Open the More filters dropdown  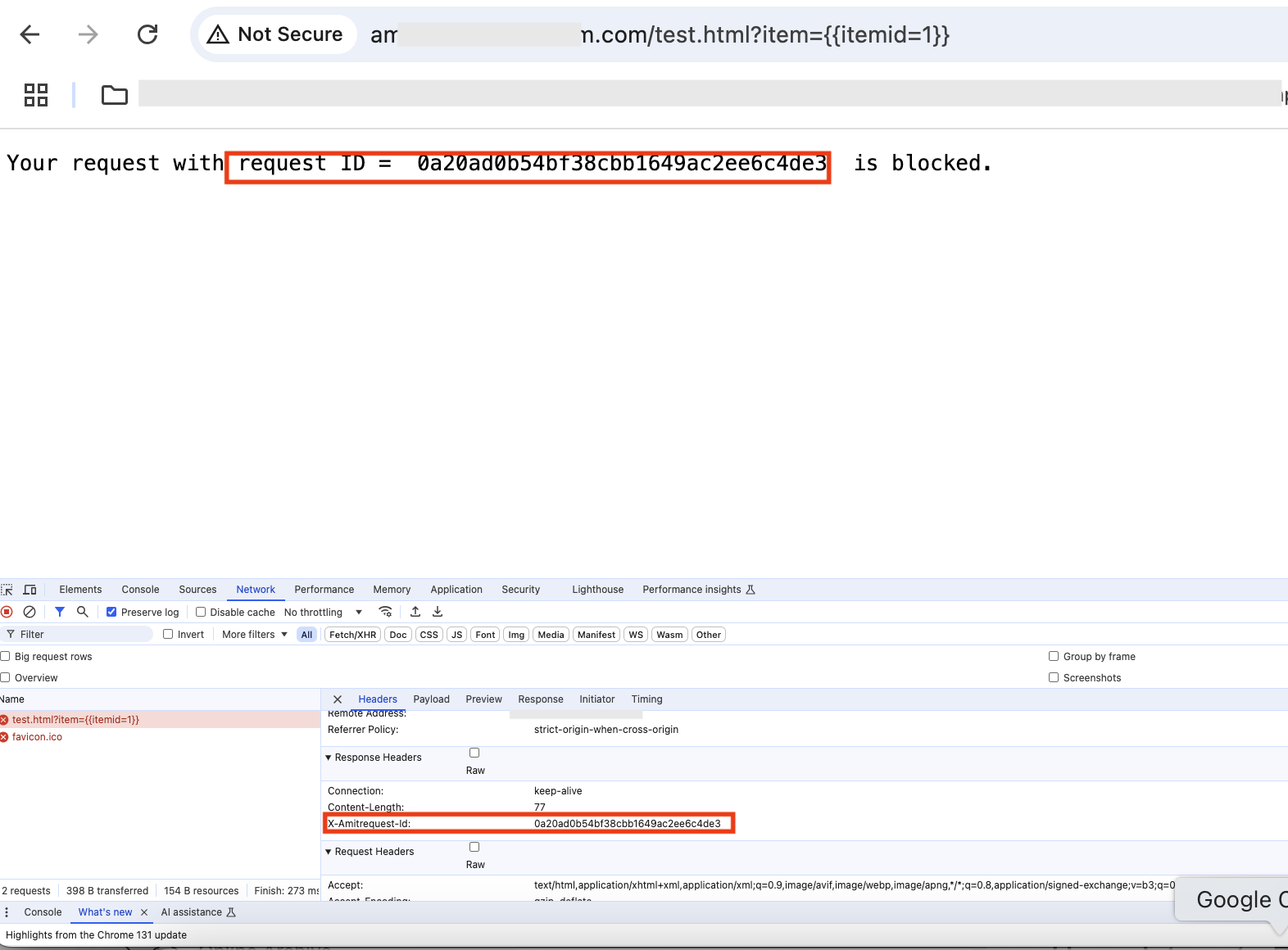[x=255, y=635]
